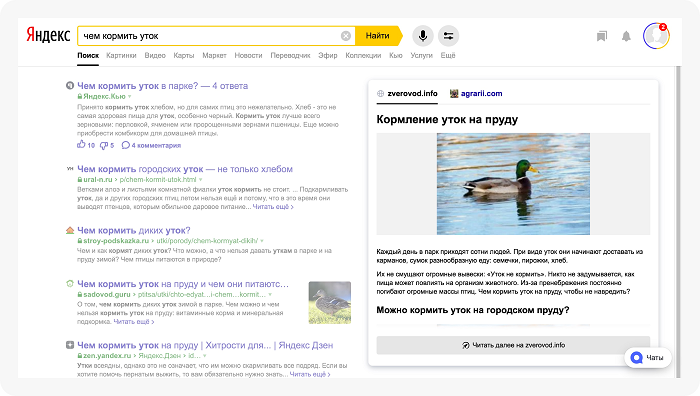This screenshot has height=396, width=700.
Task: Click the stroy-podskazka.ru domain link
Action: pyautogui.click(x=116, y=241)
